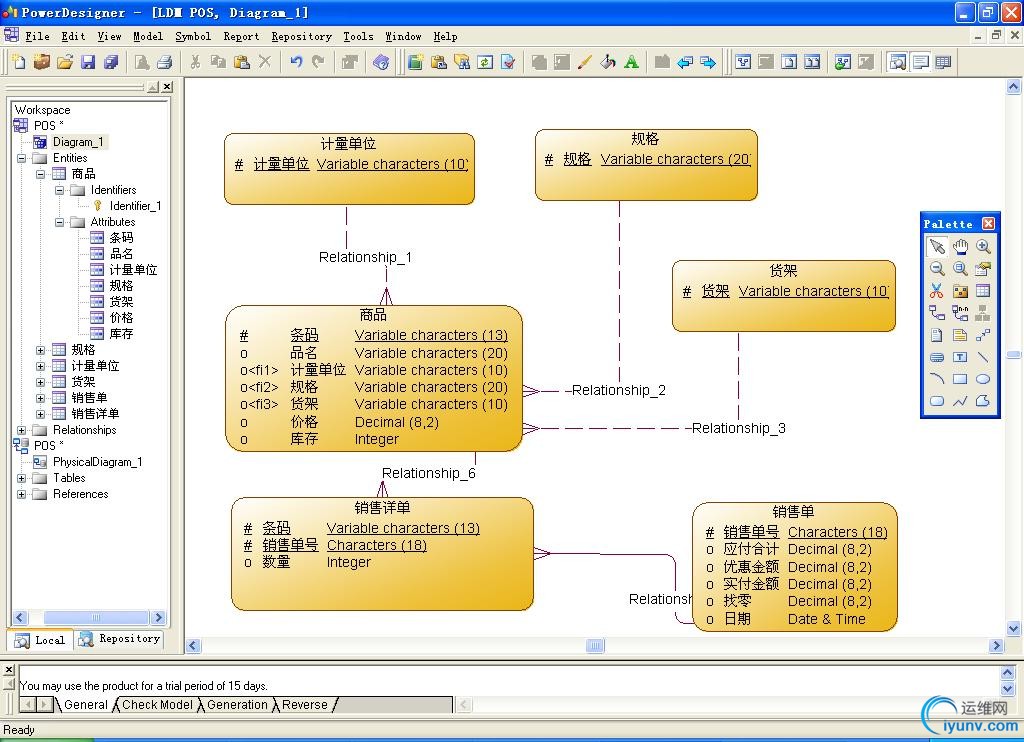Click the Print toolbar icon
The image size is (1024, 742).
pos(165,62)
